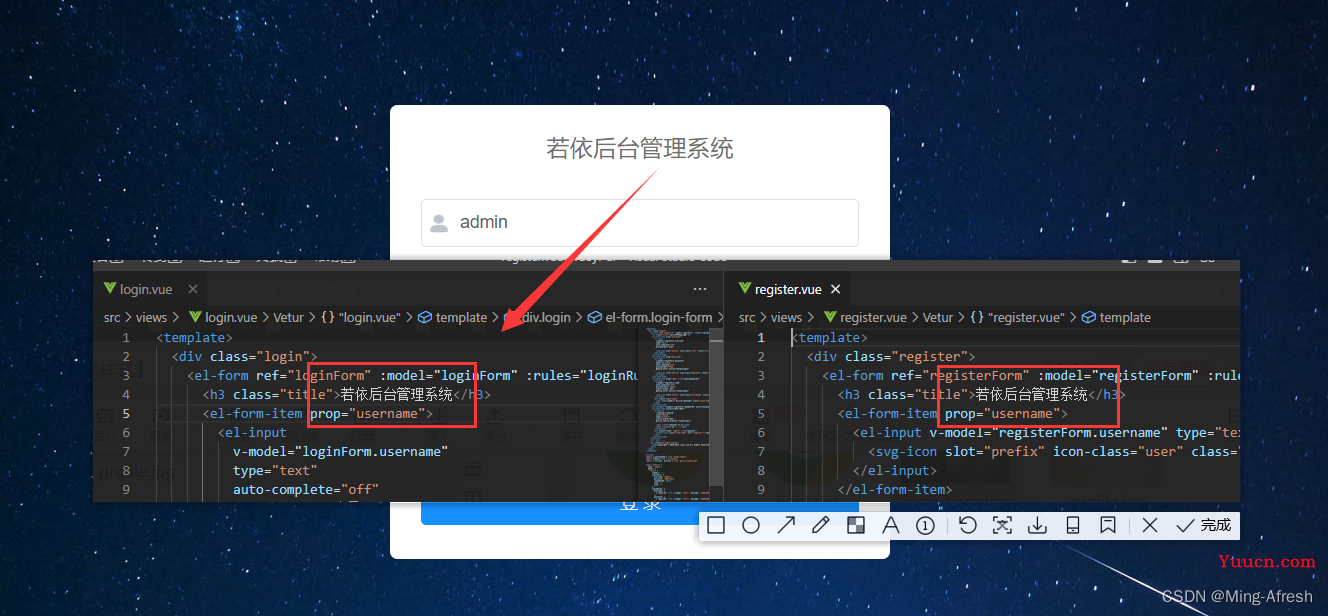This screenshot has width=1328, height=616.
Task: Select the text annotation tool
Action: pyautogui.click(x=890, y=525)
